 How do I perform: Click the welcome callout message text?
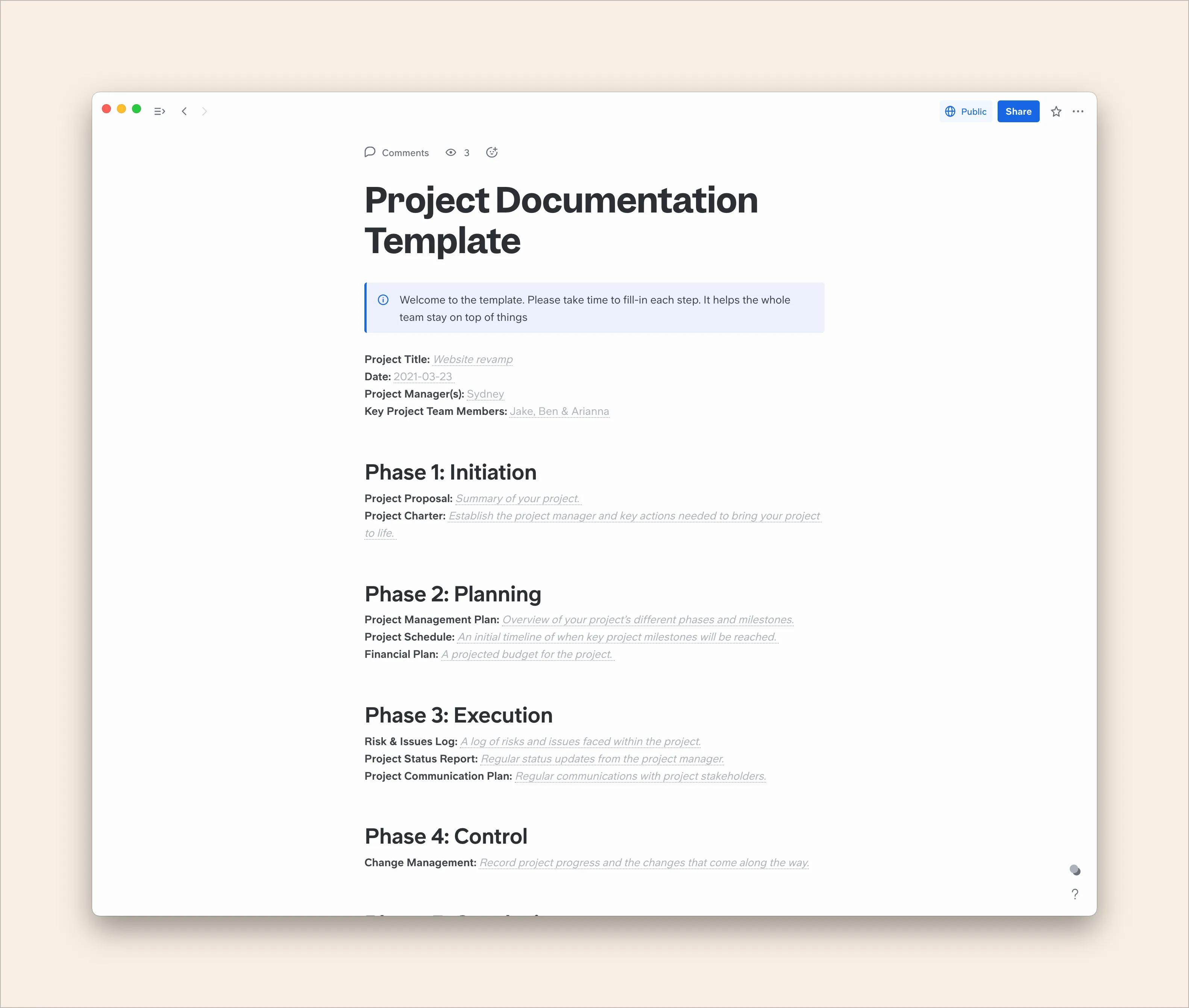(595, 308)
